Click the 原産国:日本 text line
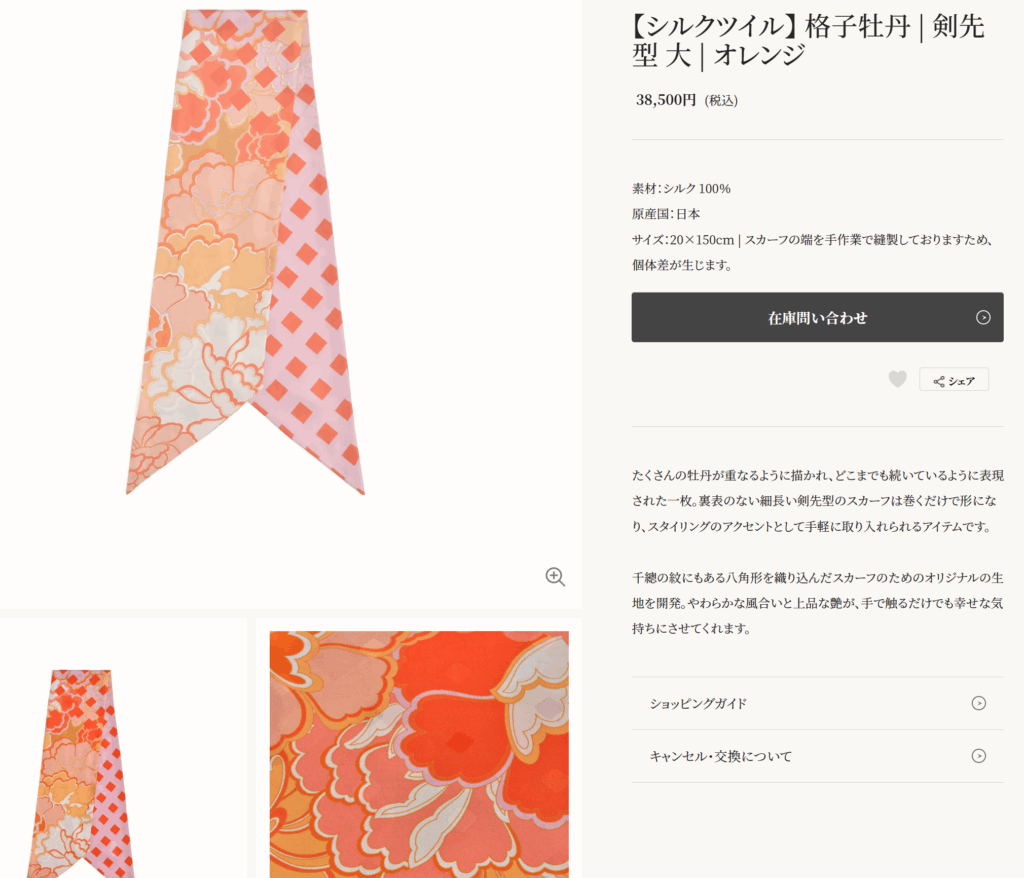 [666, 214]
